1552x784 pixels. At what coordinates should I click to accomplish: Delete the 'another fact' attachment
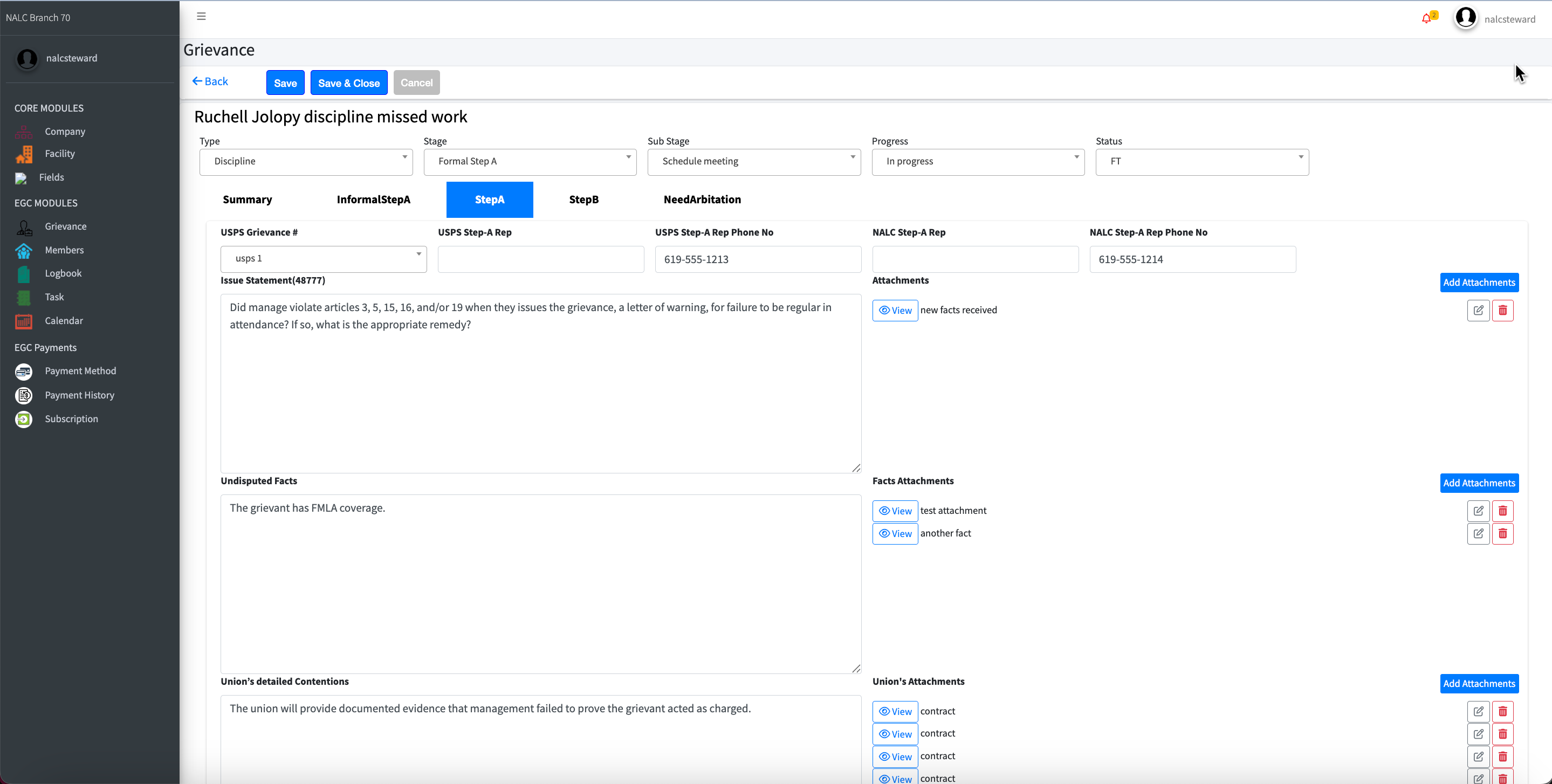click(1502, 533)
